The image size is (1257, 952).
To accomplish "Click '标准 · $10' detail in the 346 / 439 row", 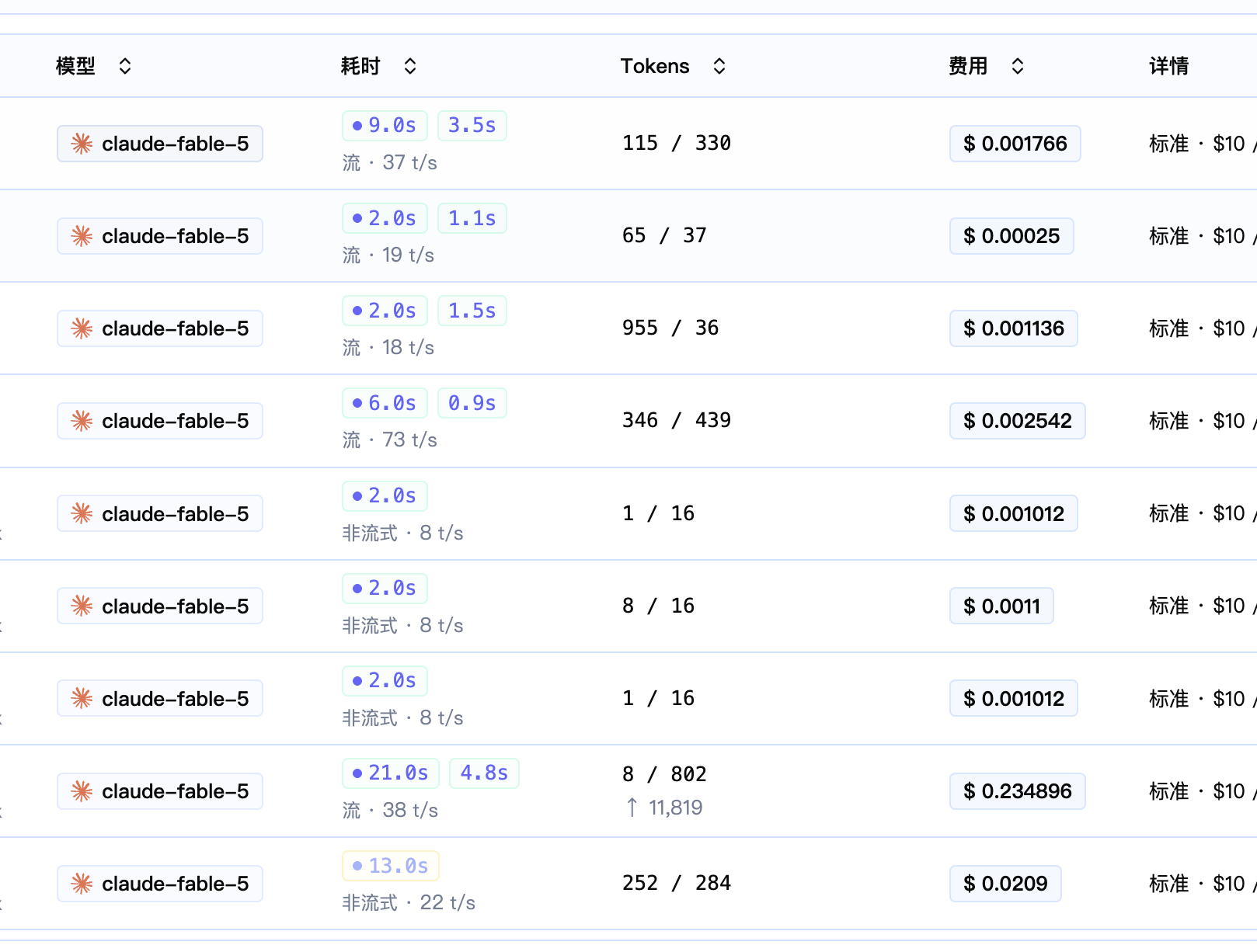I will [1197, 421].
